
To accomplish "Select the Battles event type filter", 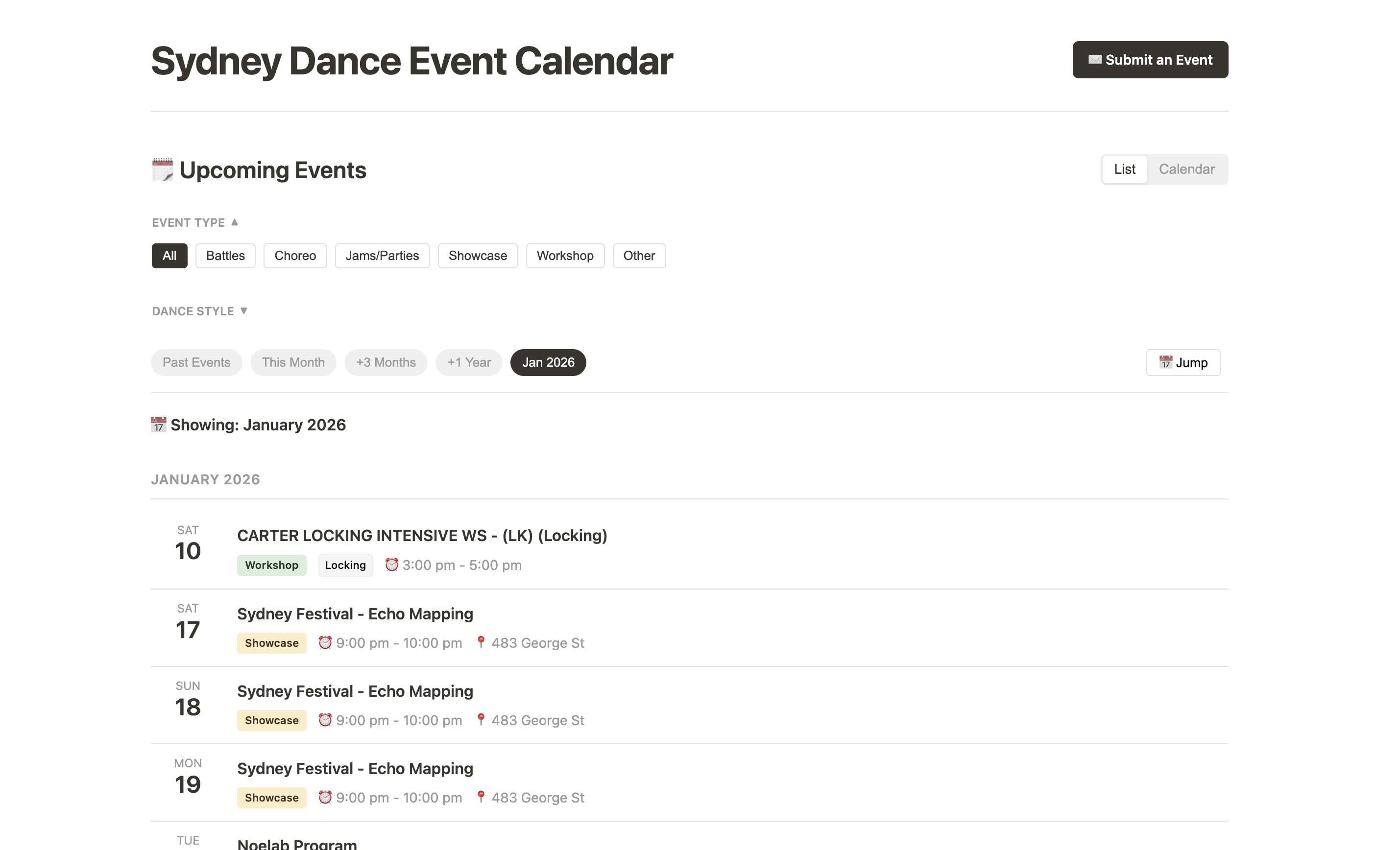I will (225, 256).
